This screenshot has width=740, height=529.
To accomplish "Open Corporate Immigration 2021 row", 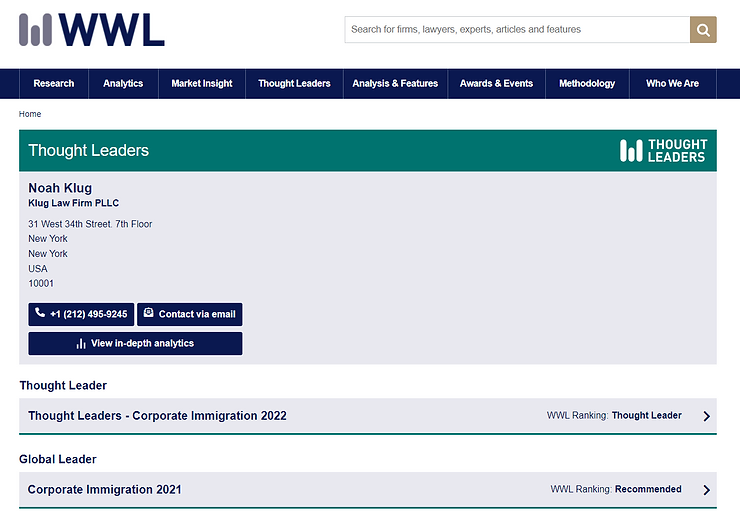I will pyautogui.click(x=368, y=490).
